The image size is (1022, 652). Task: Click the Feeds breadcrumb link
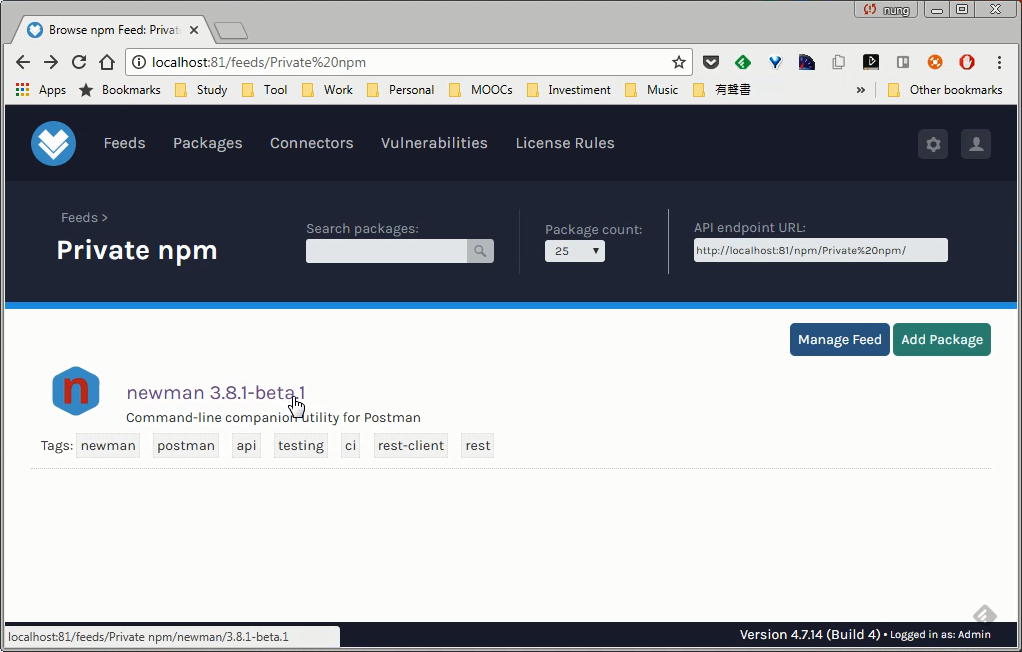tap(80, 218)
